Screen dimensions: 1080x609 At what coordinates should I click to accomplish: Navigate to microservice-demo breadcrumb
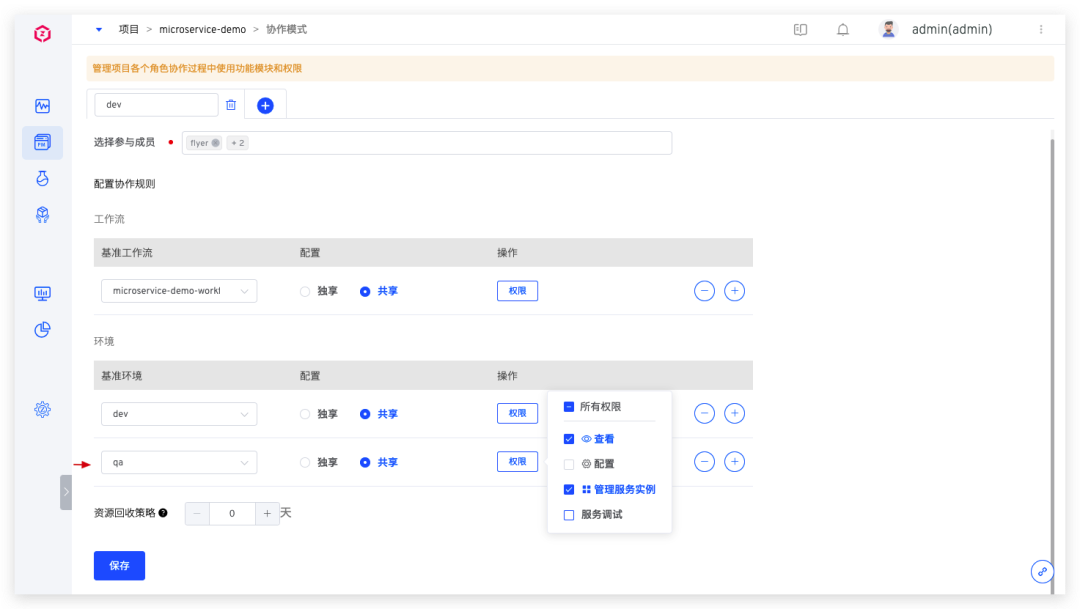[x=202, y=30]
